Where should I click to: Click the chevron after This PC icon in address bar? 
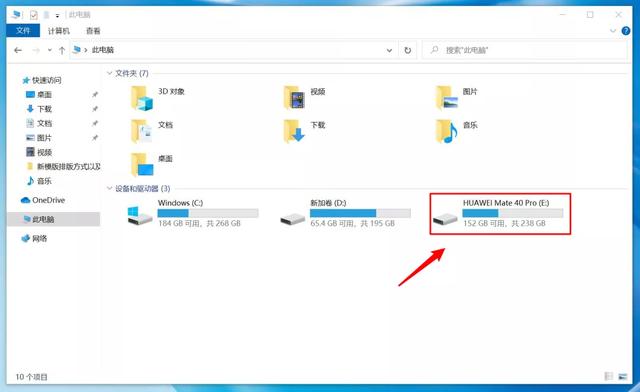pos(86,50)
